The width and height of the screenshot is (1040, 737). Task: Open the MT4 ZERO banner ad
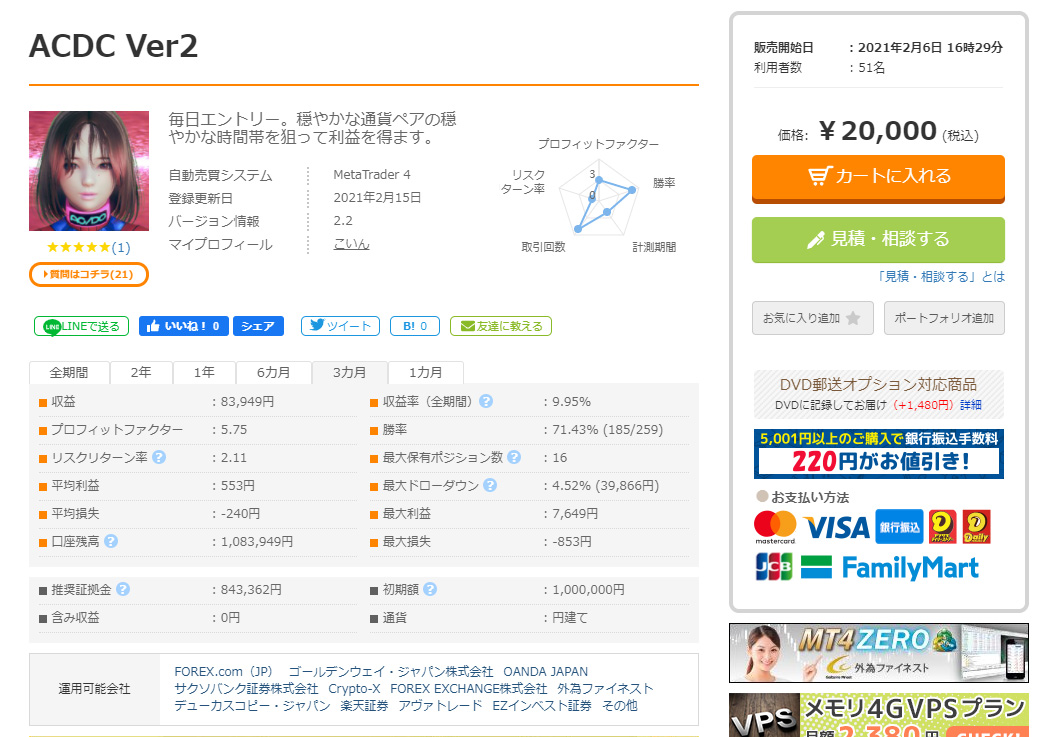point(879,653)
